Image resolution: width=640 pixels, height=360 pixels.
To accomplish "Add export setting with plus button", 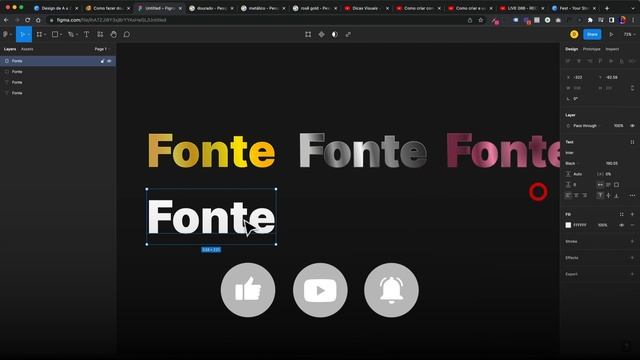I will coord(632,274).
